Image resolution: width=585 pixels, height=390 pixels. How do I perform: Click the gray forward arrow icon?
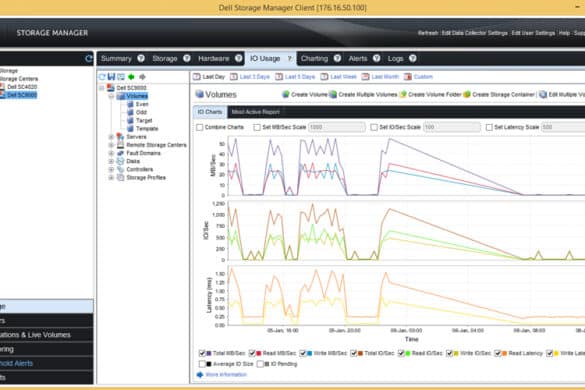[142, 77]
